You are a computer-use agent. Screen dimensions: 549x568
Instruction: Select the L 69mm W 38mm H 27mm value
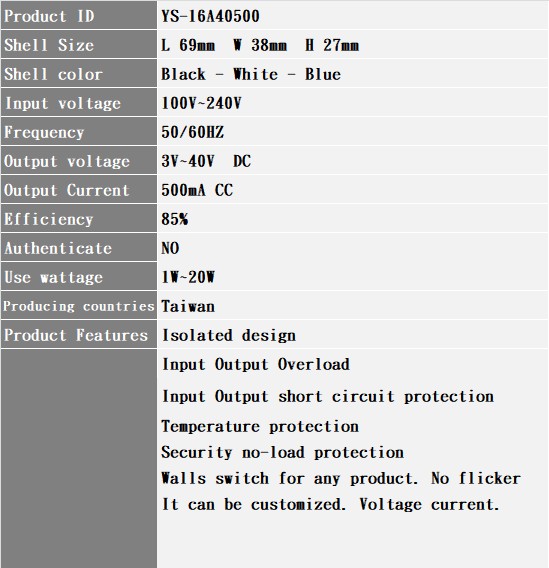point(260,45)
